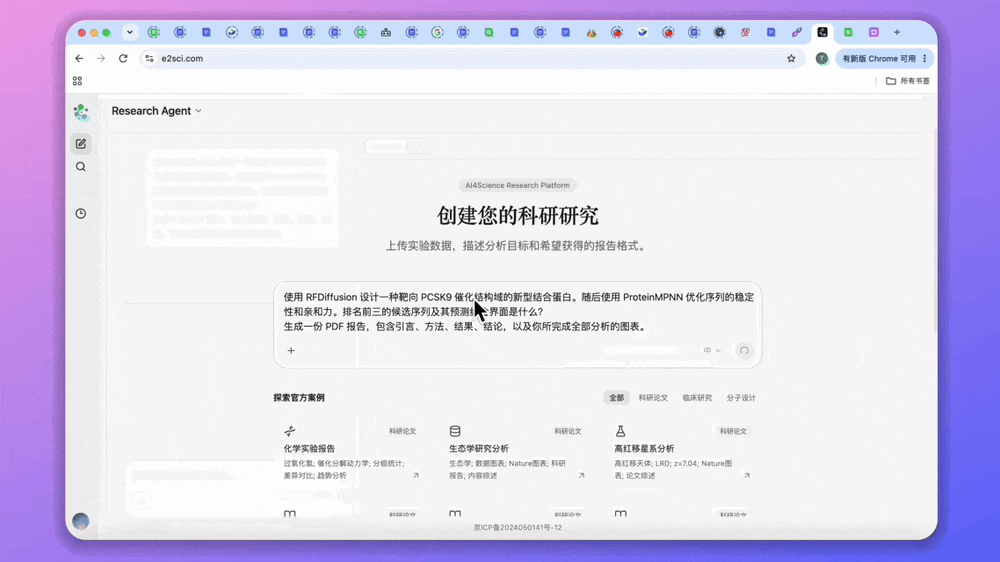1000x562 pixels.
Task: View site information icon beside the URL
Action: point(149,58)
